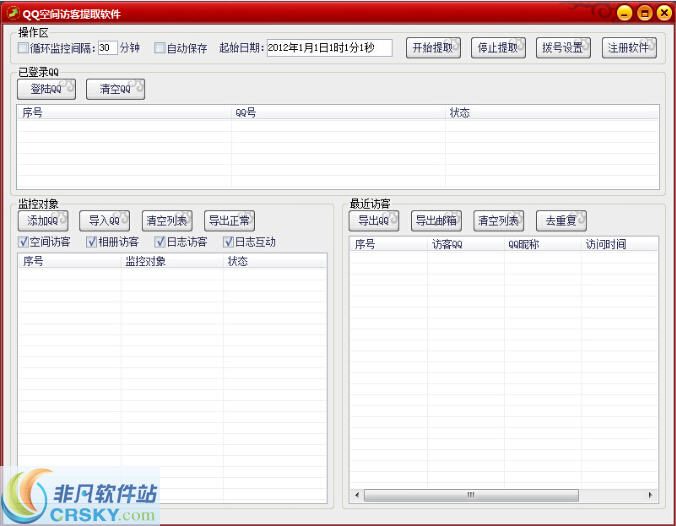Click the scrollbar right arrow in 最近访客
676x526 pixels.
click(650, 495)
